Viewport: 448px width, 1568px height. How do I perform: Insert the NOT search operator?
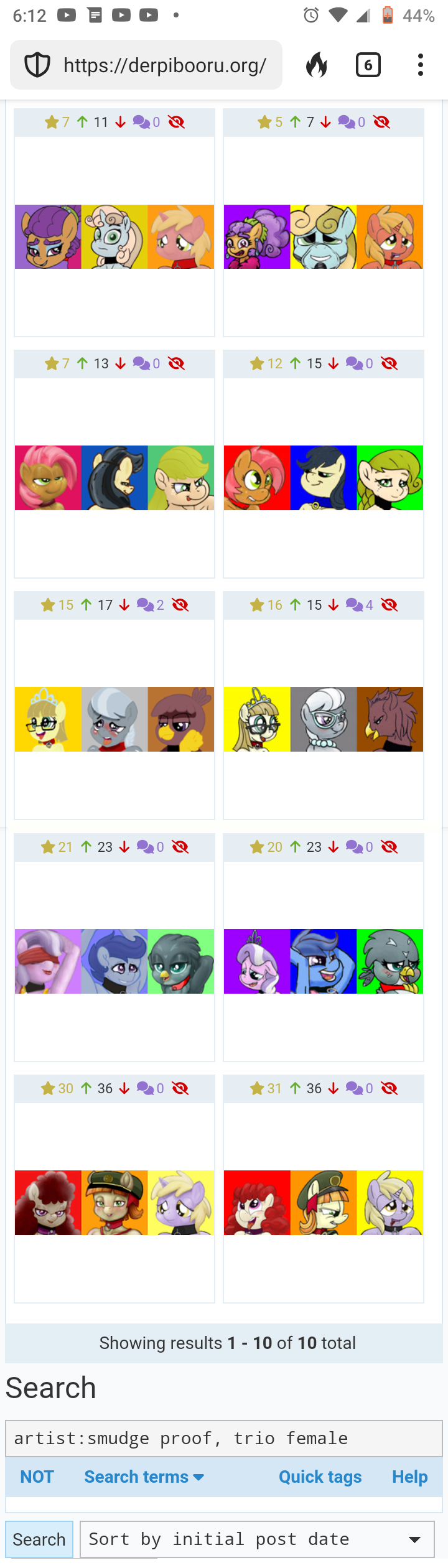pos(37,1477)
